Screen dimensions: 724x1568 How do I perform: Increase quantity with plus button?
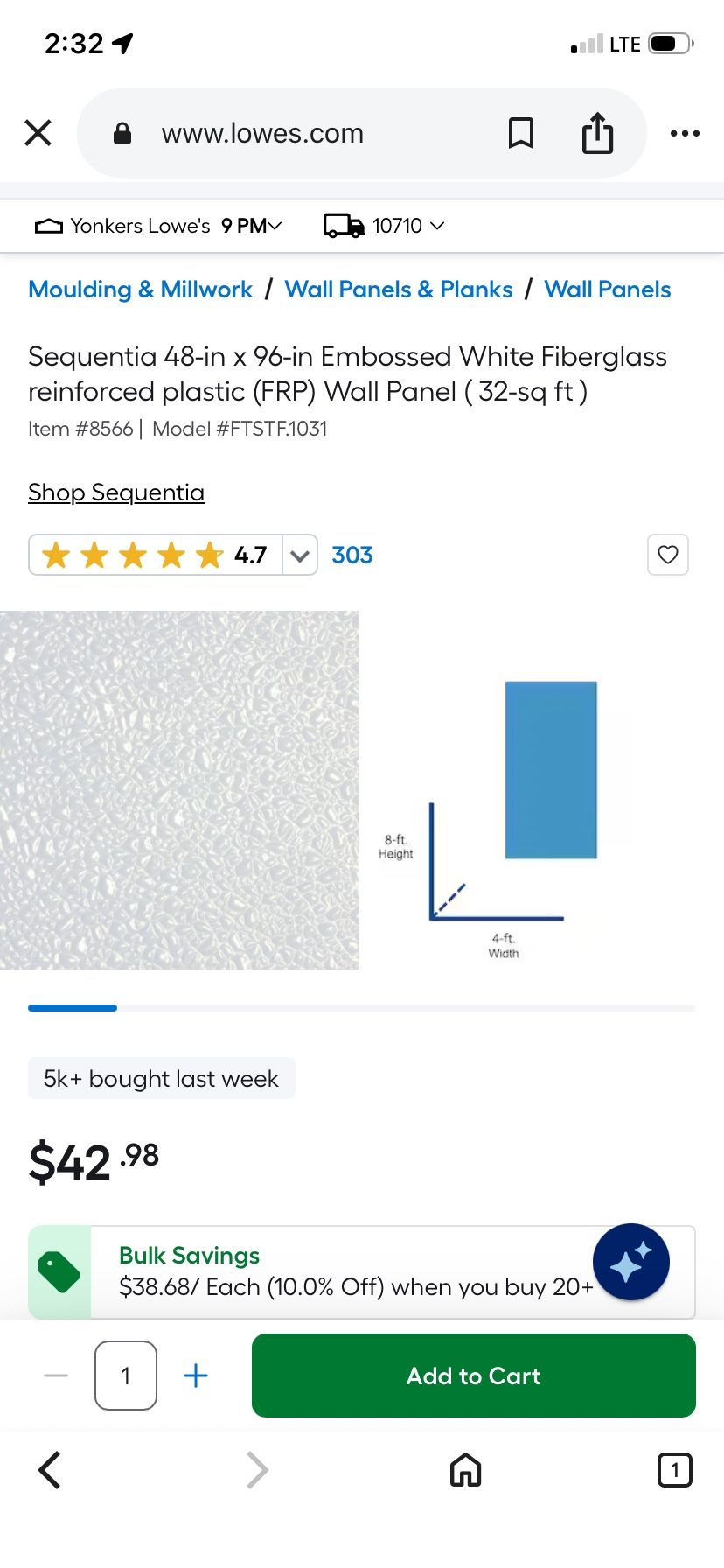196,1375
